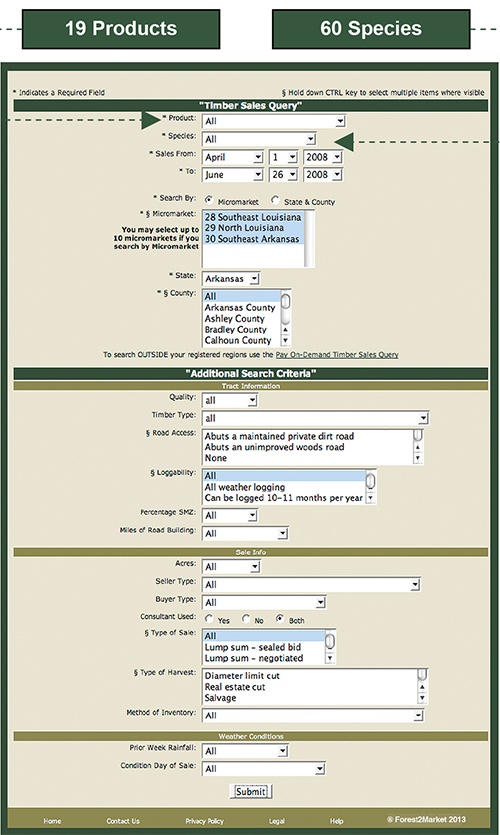Select All in the County list
Screen dimensions: 500x835
(242, 297)
